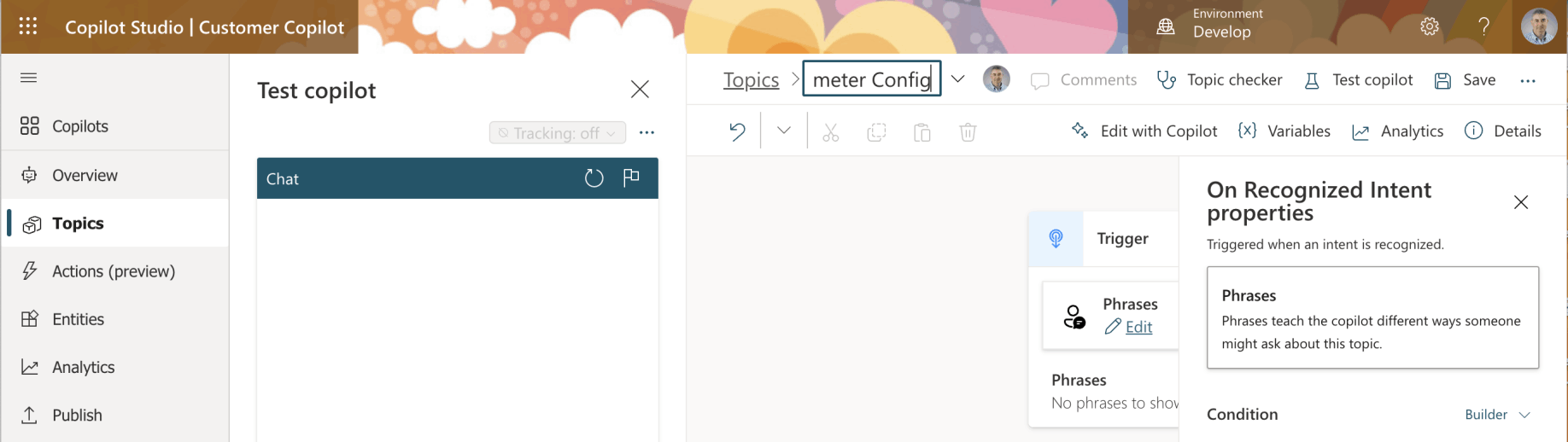Collapse the left navigation hamburger menu
This screenshot has width=1568, height=442.
tap(29, 78)
